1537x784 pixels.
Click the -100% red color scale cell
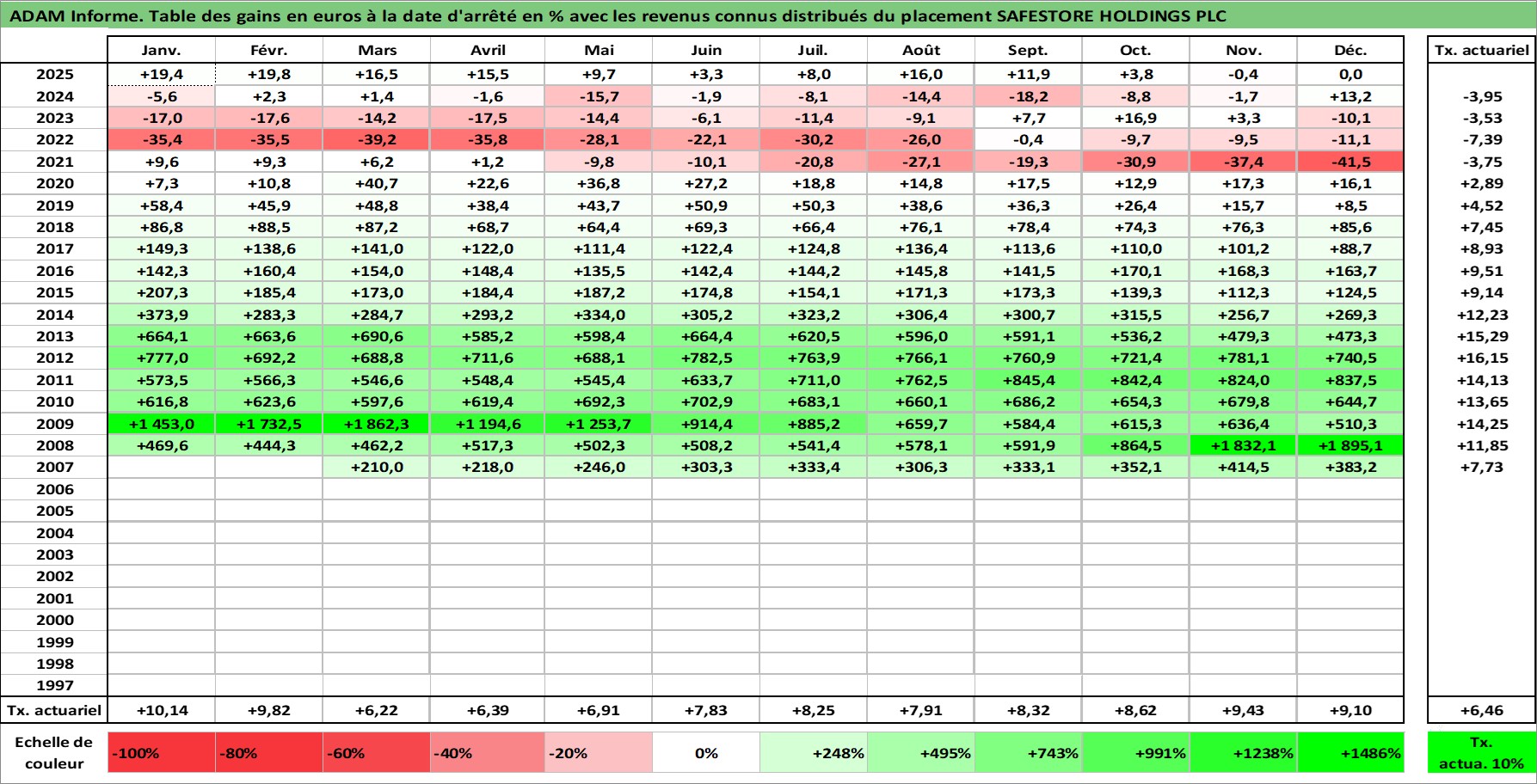click(161, 753)
